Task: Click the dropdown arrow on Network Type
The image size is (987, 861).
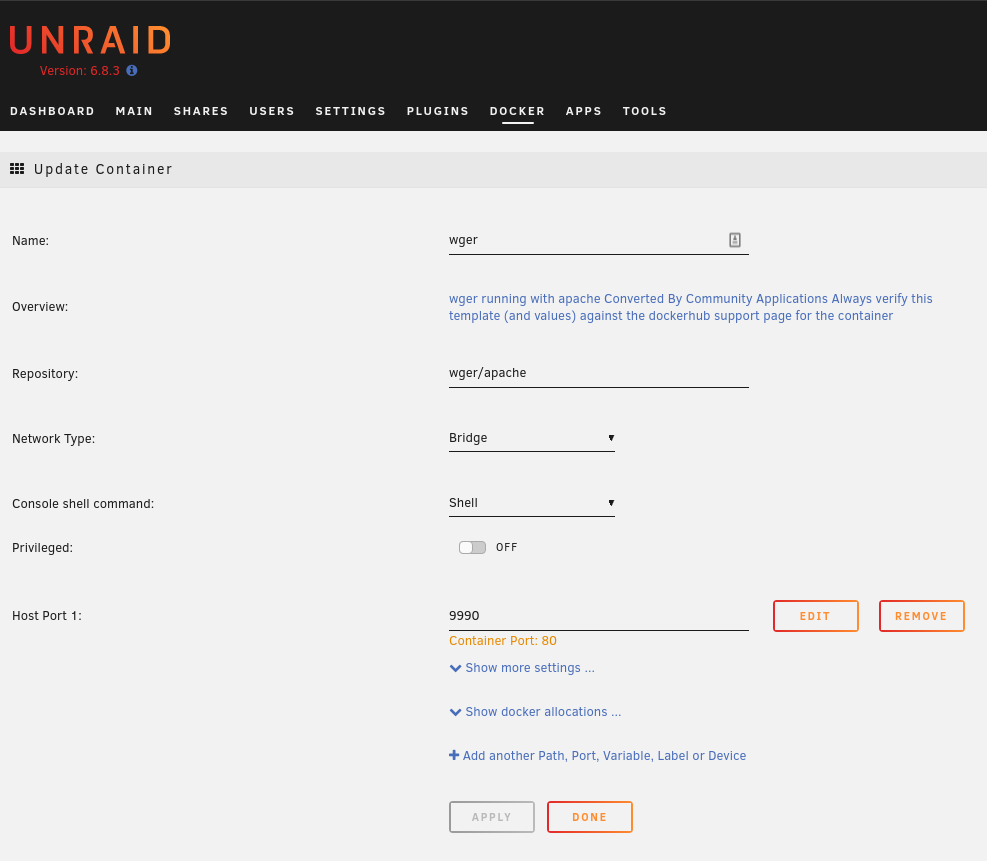Action: click(x=610, y=438)
